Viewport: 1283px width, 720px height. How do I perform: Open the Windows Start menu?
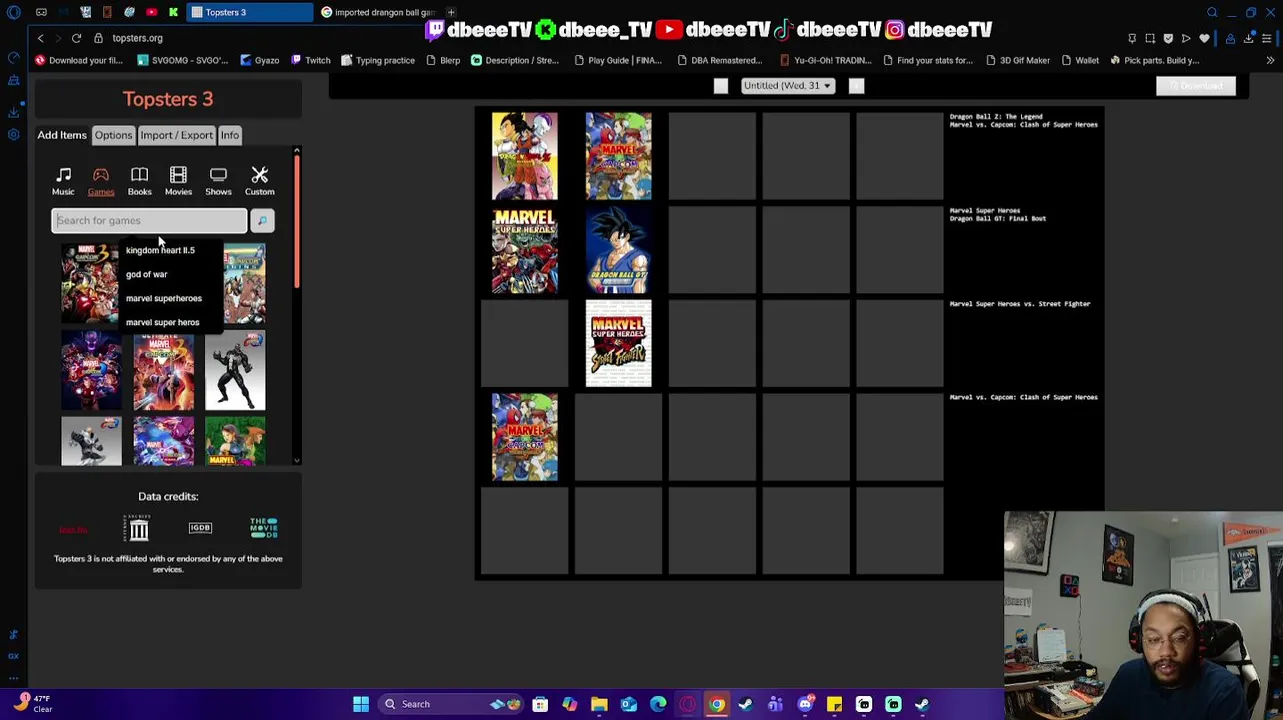pyautogui.click(x=361, y=704)
